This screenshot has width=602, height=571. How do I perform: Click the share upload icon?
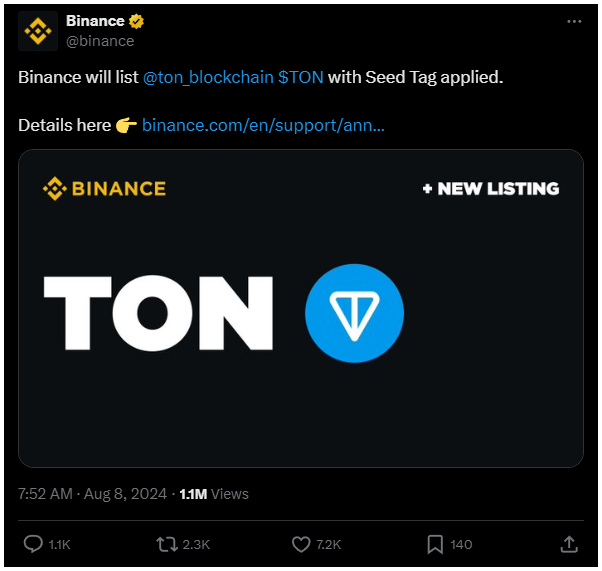click(x=569, y=544)
